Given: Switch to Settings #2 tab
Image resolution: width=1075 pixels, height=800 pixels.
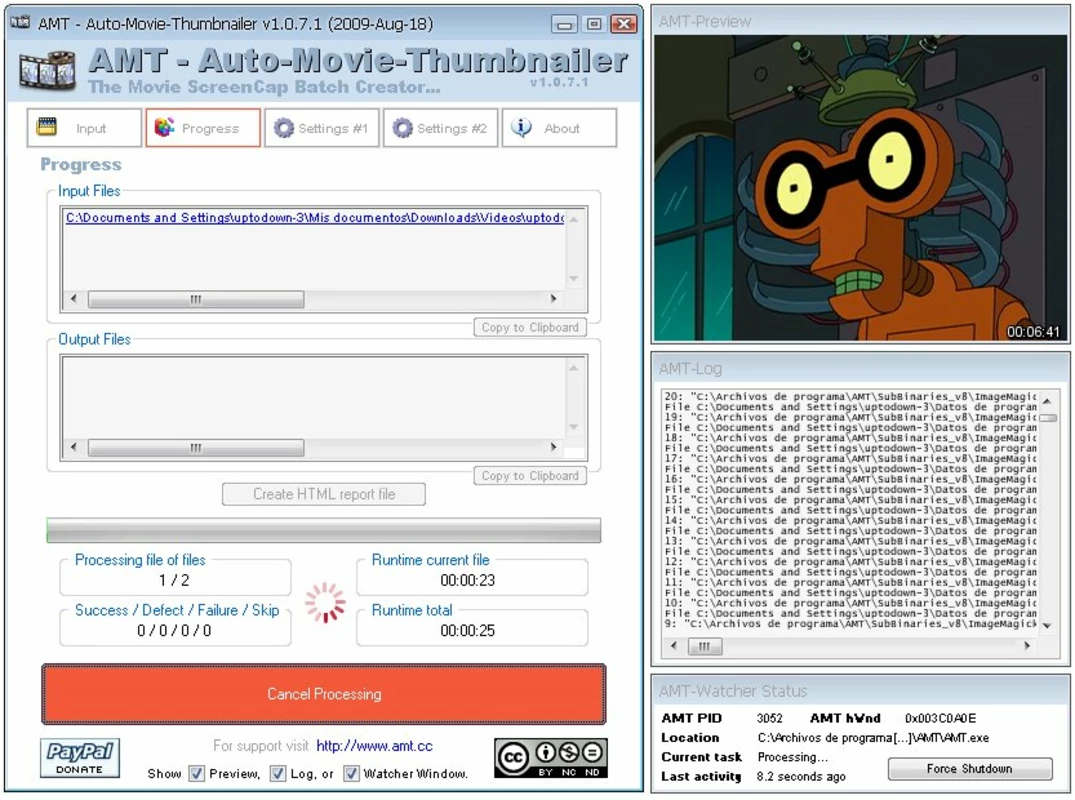Looking at the screenshot, I should pyautogui.click(x=440, y=128).
